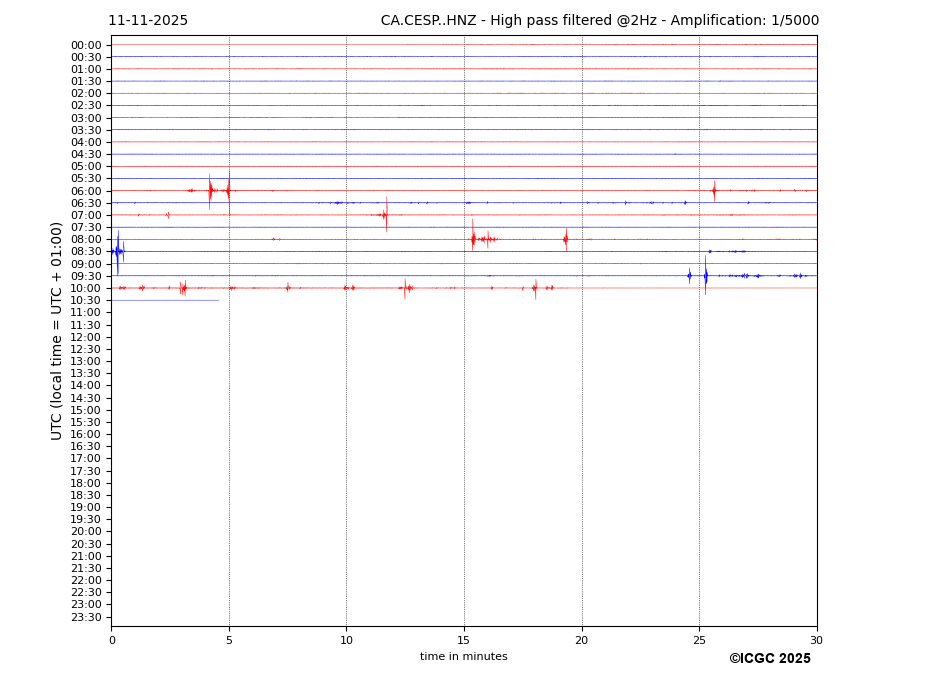This screenshot has height=696, width=927.
Task: Select the 'time in minutes' x-axis label
Action: click(x=463, y=657)
